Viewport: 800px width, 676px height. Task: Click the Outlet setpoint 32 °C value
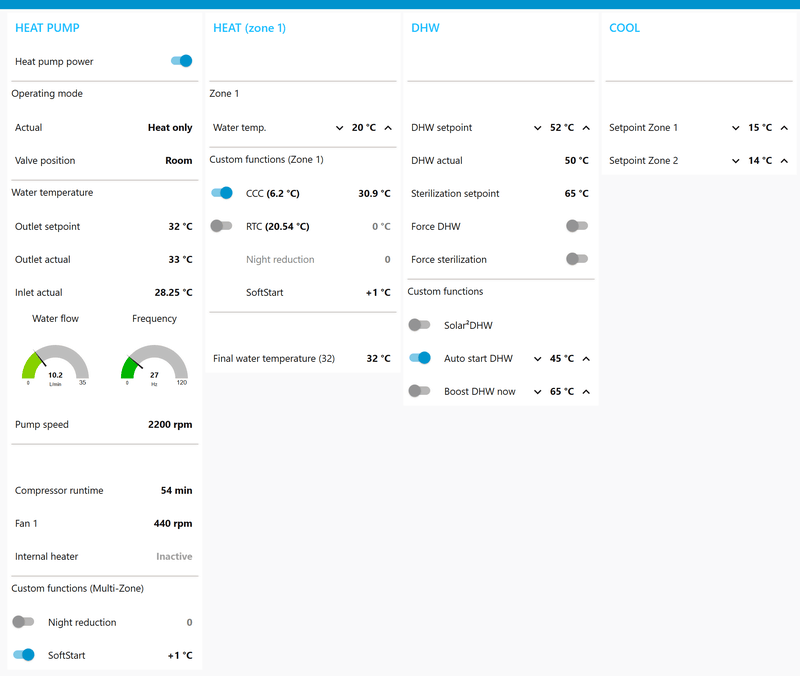[180, 226]
